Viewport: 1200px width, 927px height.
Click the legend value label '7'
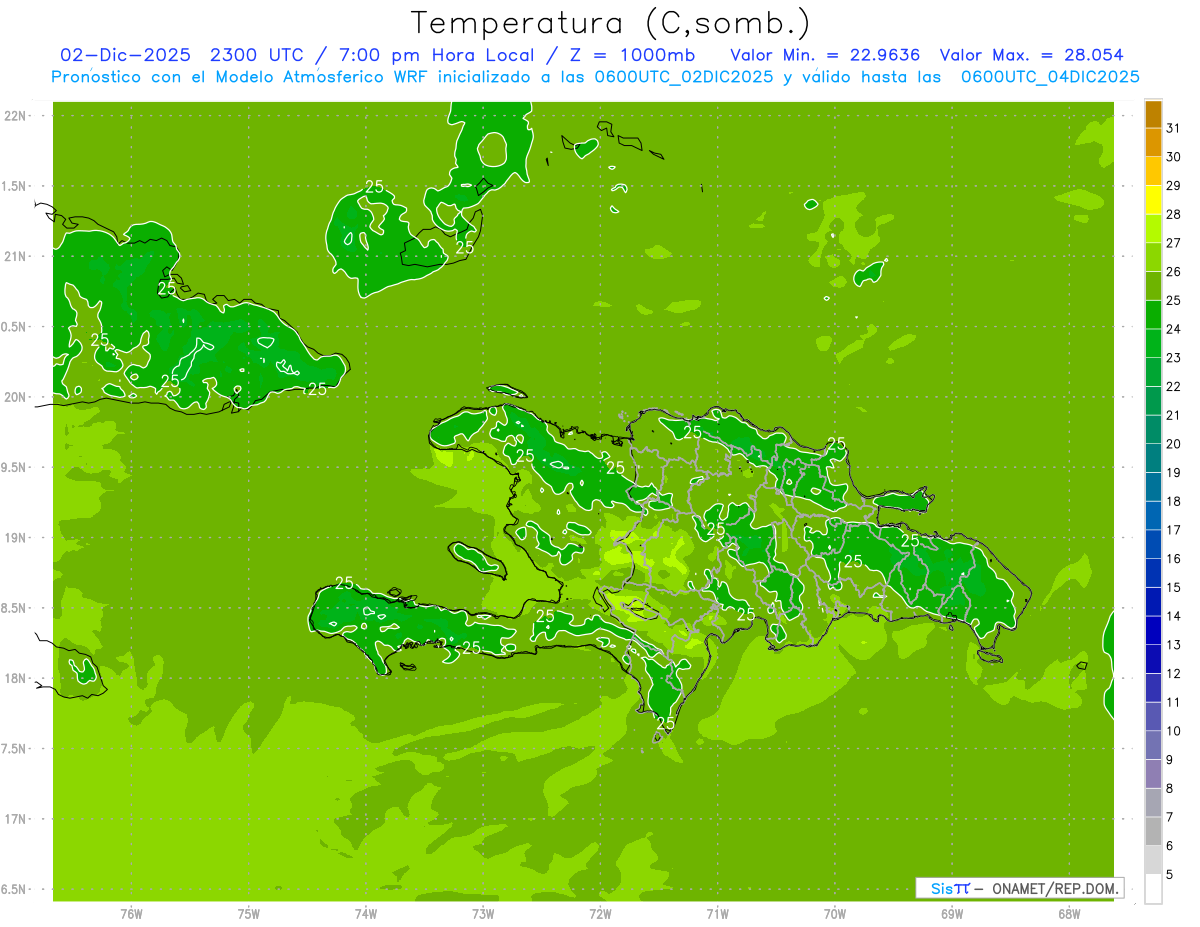pyautogui.click(x=1169, y=817)
